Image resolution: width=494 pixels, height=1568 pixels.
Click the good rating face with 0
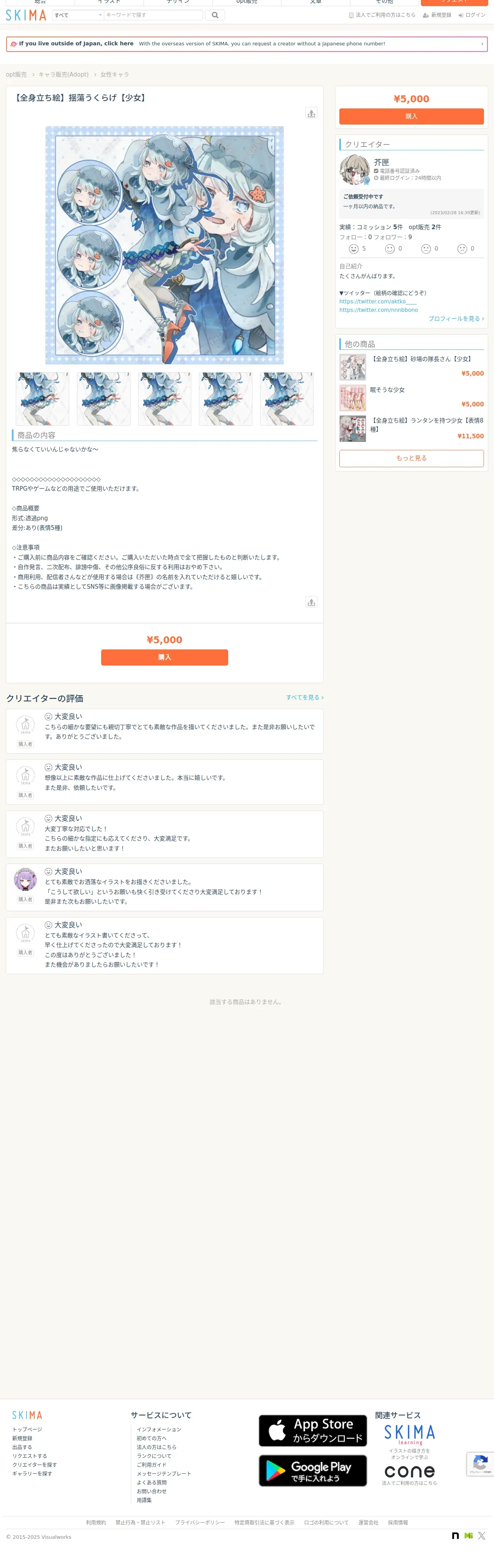click(x=390, y=249)
